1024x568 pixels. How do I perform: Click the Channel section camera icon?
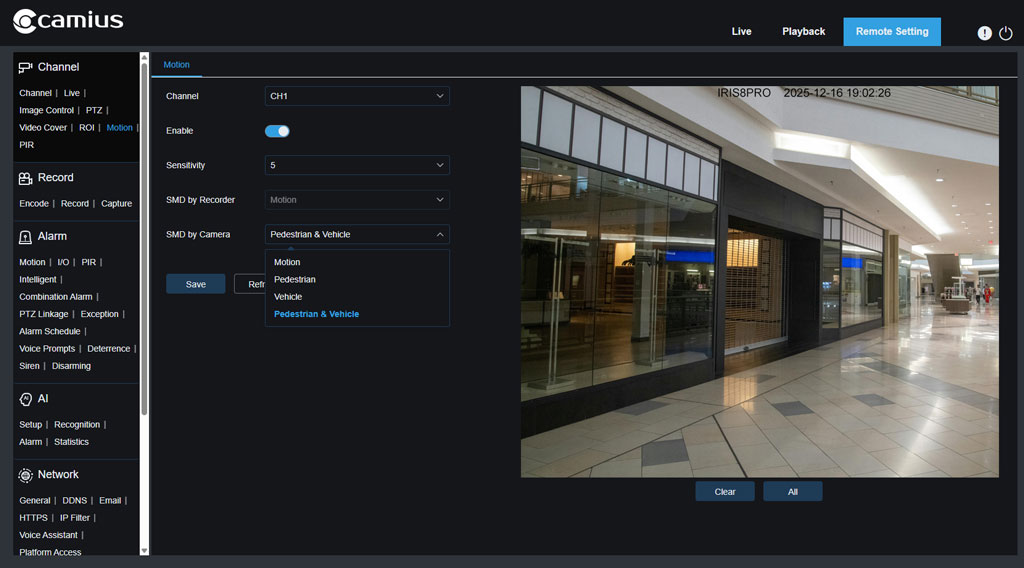(x=25, y=67)
